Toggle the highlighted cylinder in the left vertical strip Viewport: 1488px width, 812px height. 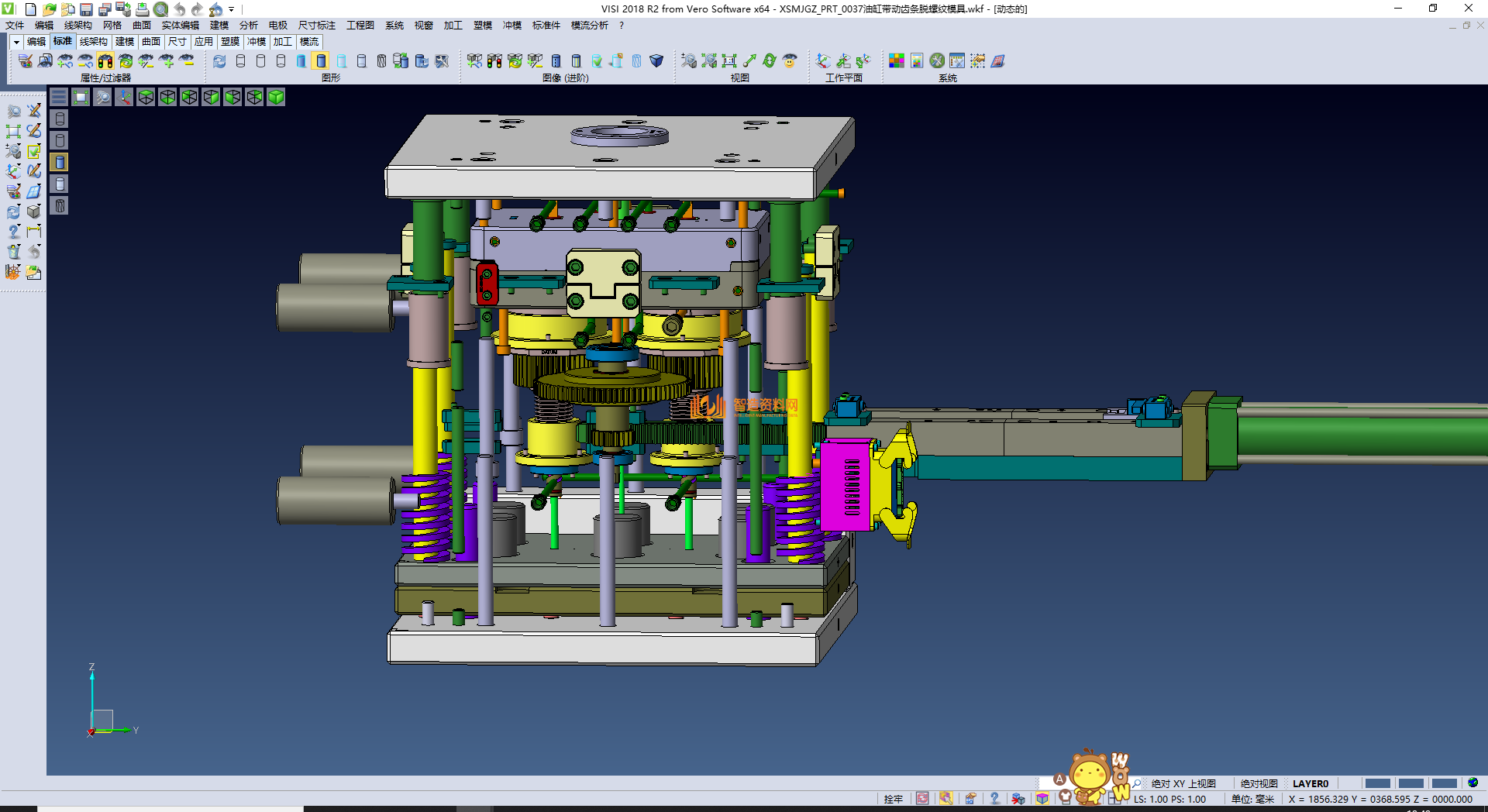[60, 162]
